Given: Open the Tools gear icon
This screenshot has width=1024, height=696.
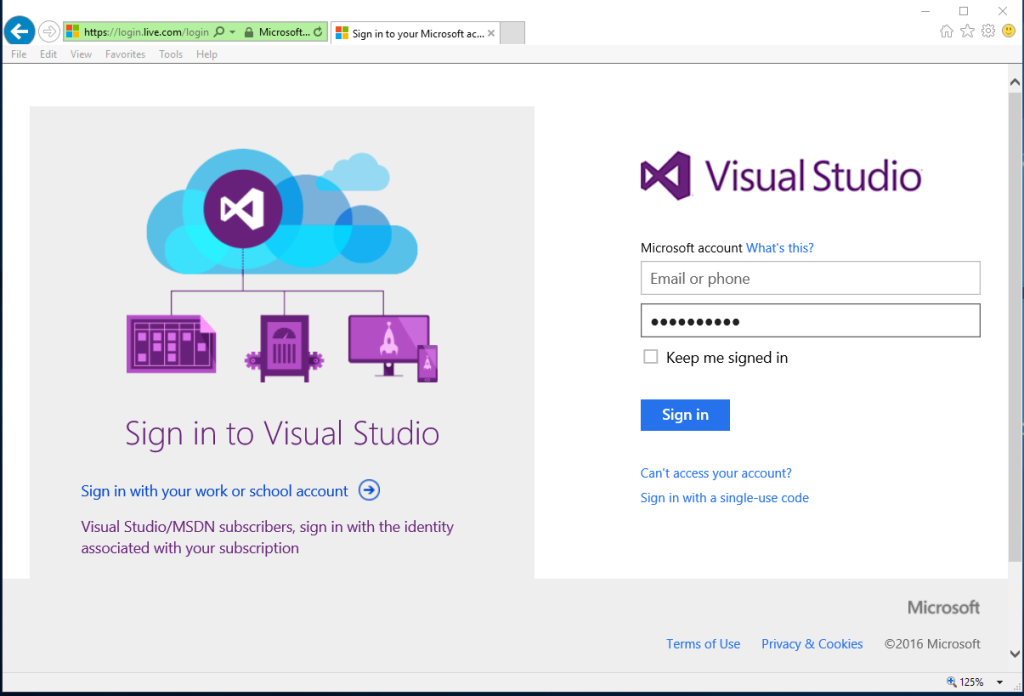Looking at the screenshot, I should [988, 31].
